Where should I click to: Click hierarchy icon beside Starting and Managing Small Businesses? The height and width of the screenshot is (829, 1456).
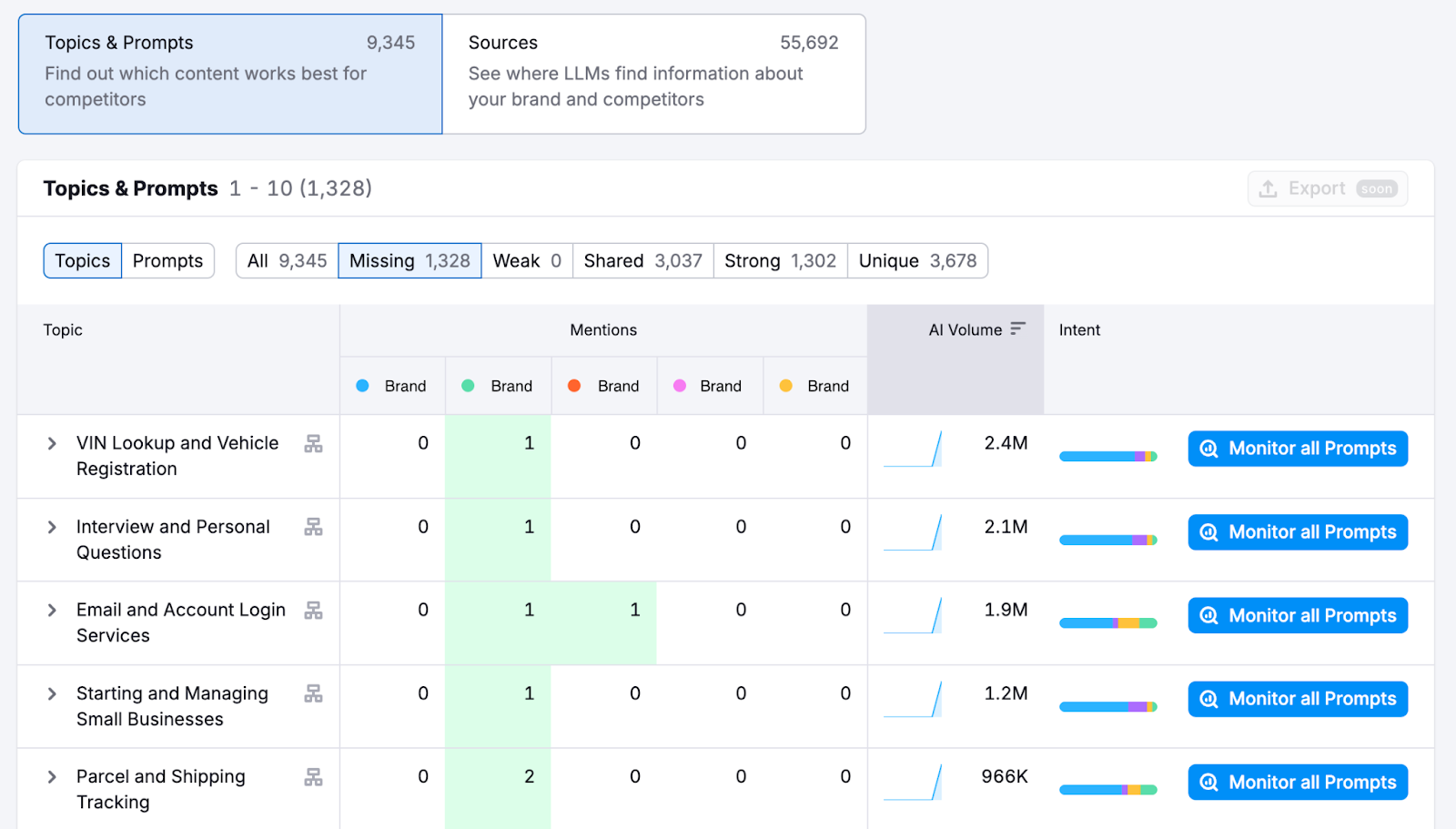click(313, 694)
